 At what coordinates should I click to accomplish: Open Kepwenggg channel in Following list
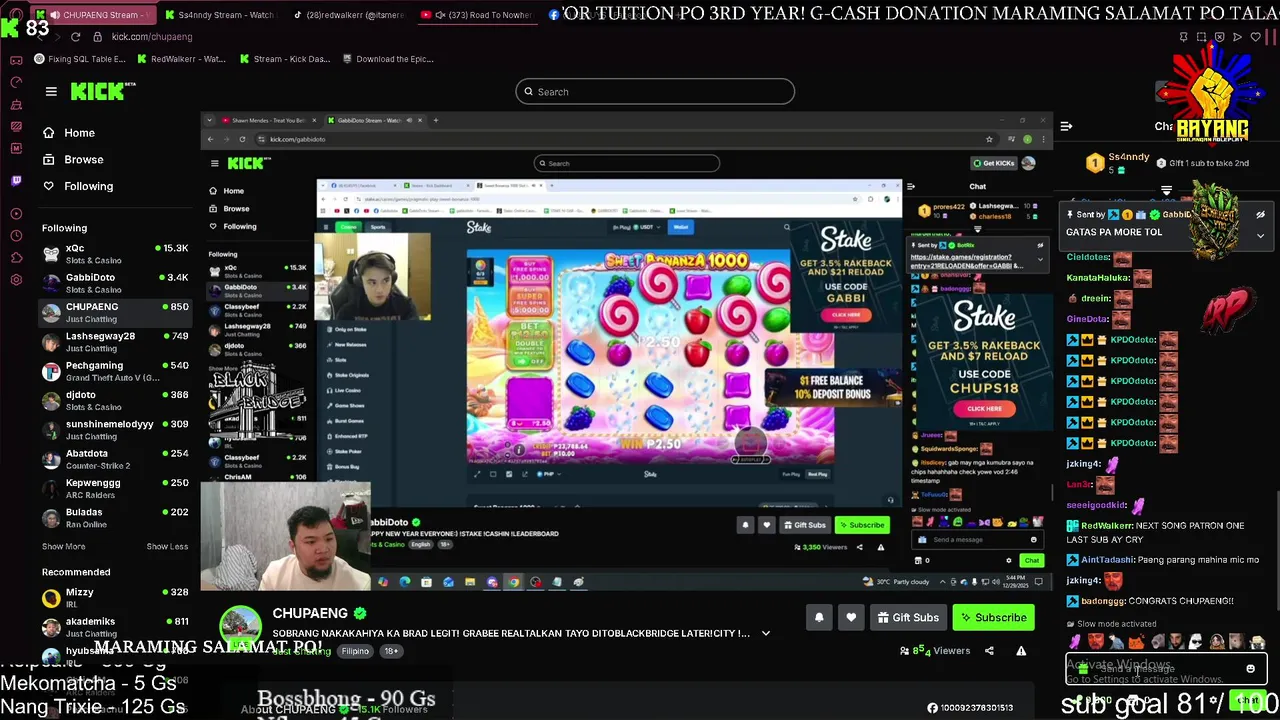(115, 489)
